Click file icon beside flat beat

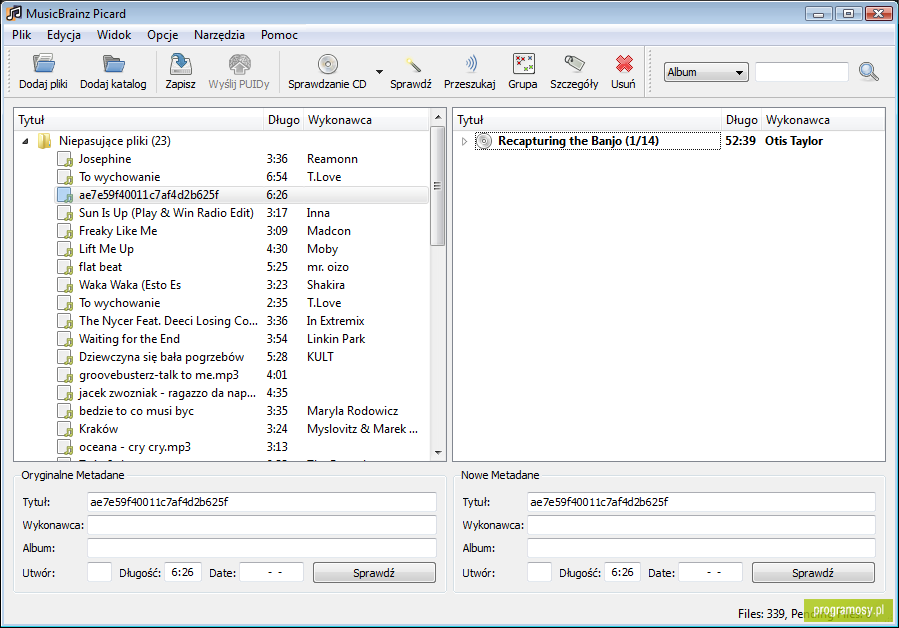(65, 267)
